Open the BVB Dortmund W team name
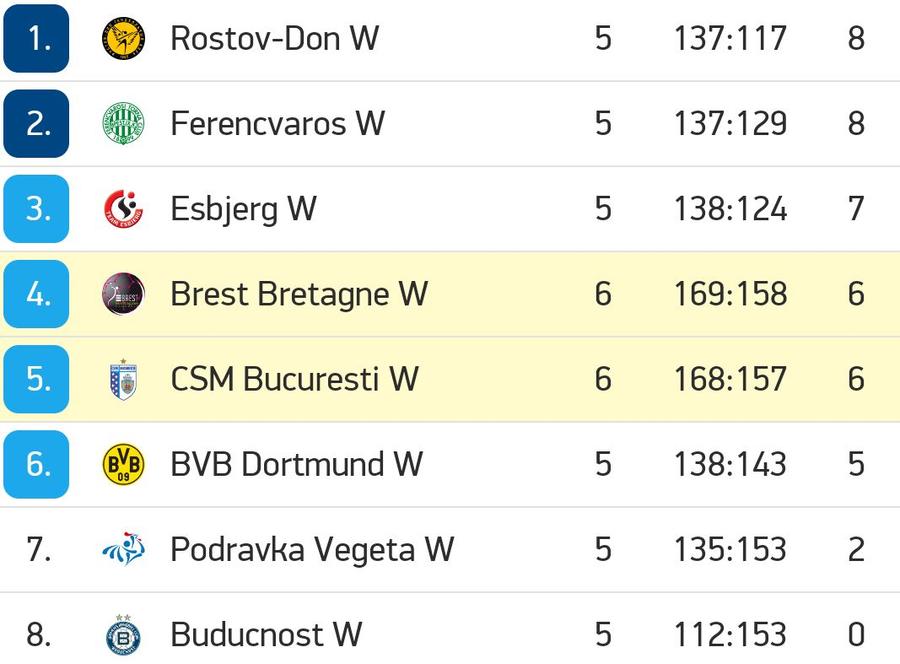 296,464
